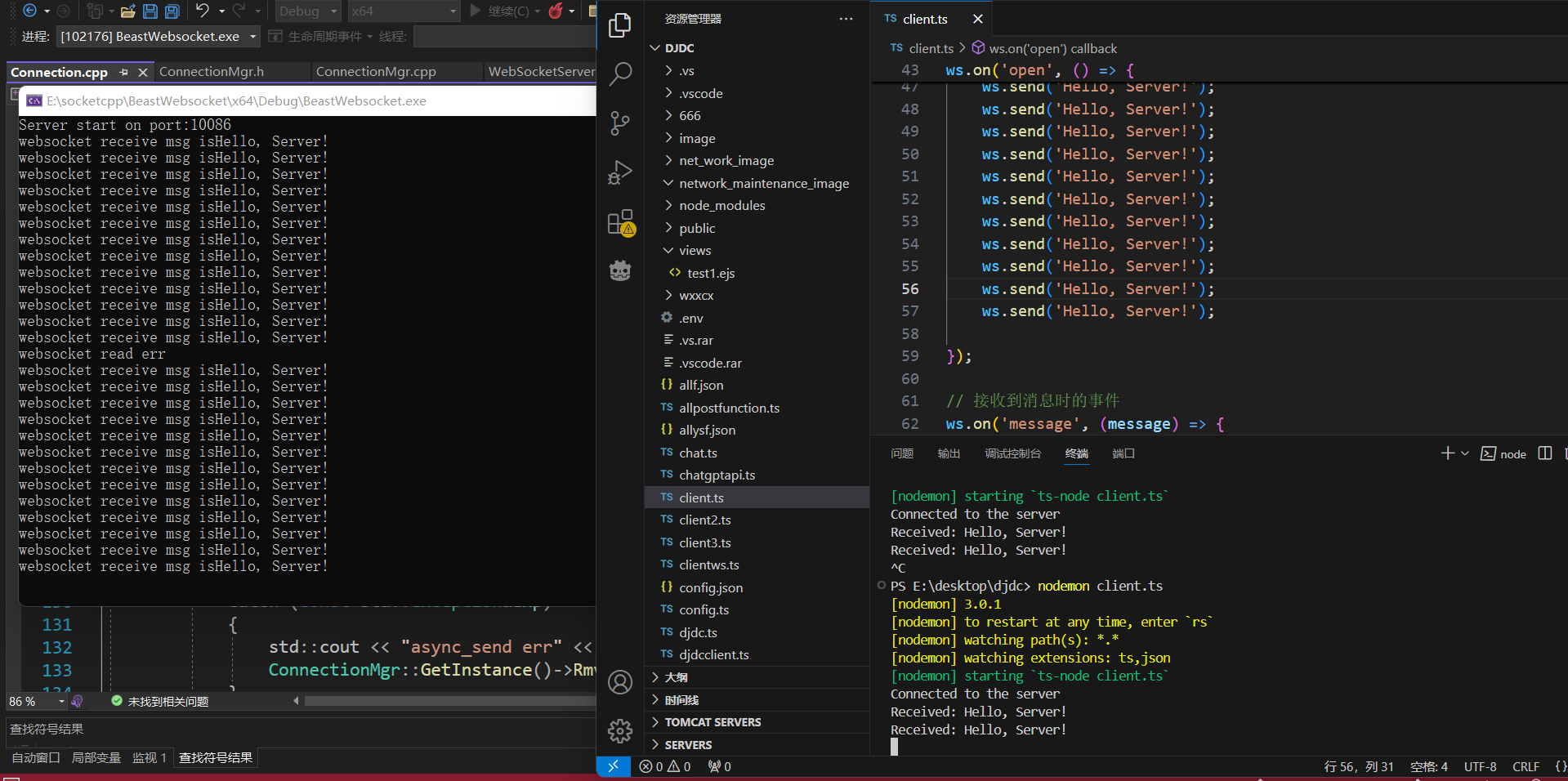Screen dimensions: 1568x781
Task: Save the current file in Visual Studio
Action: tap(150, 11)
